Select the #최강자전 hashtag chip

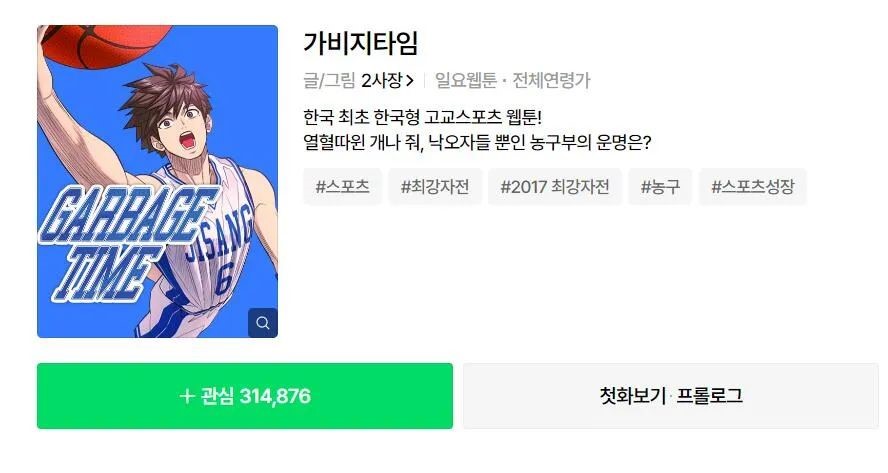pyautogui.click(x=435, y=186)
